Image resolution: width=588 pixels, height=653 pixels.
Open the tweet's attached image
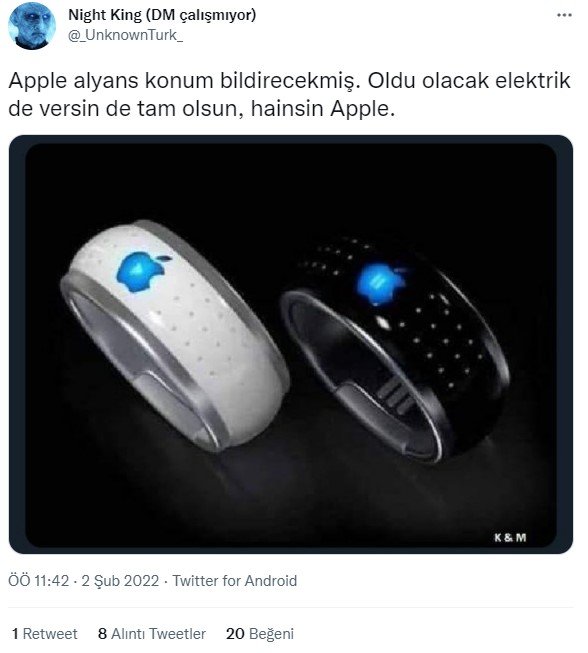(x=291, y=344)
